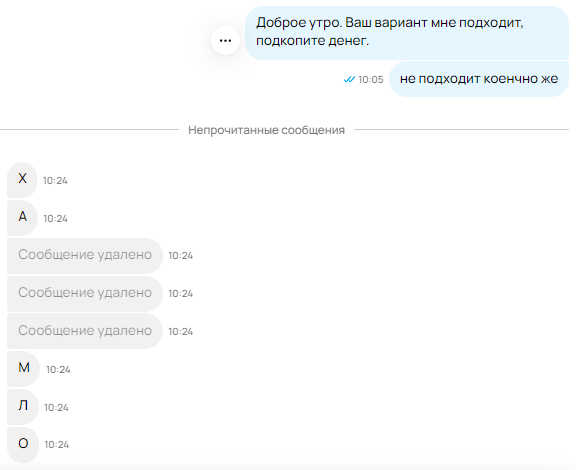Click the first 'Сообщение удалено' bubble

pyautogui.click(x=85, y=255)
